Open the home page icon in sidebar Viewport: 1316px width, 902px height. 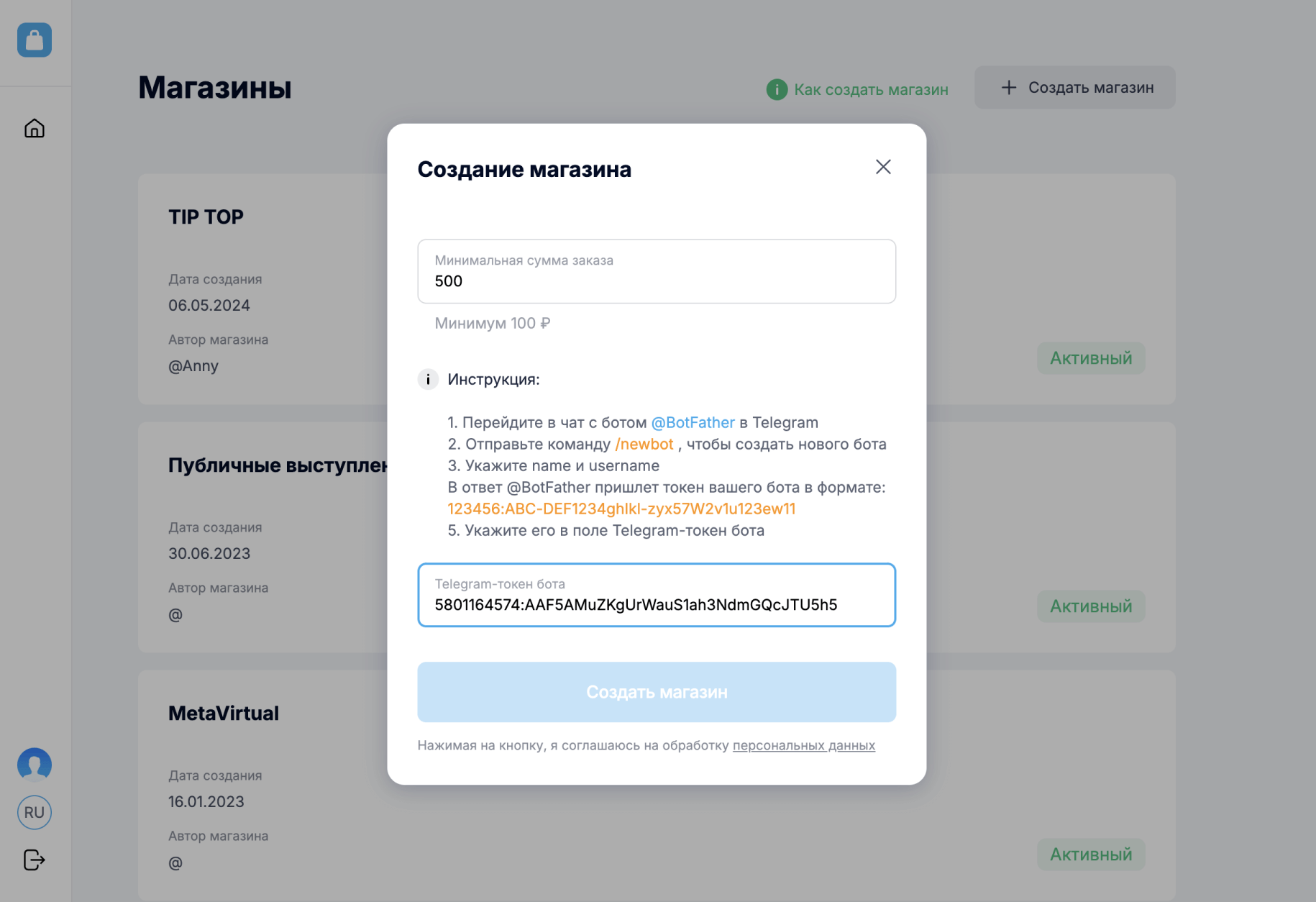coord(35,128)
